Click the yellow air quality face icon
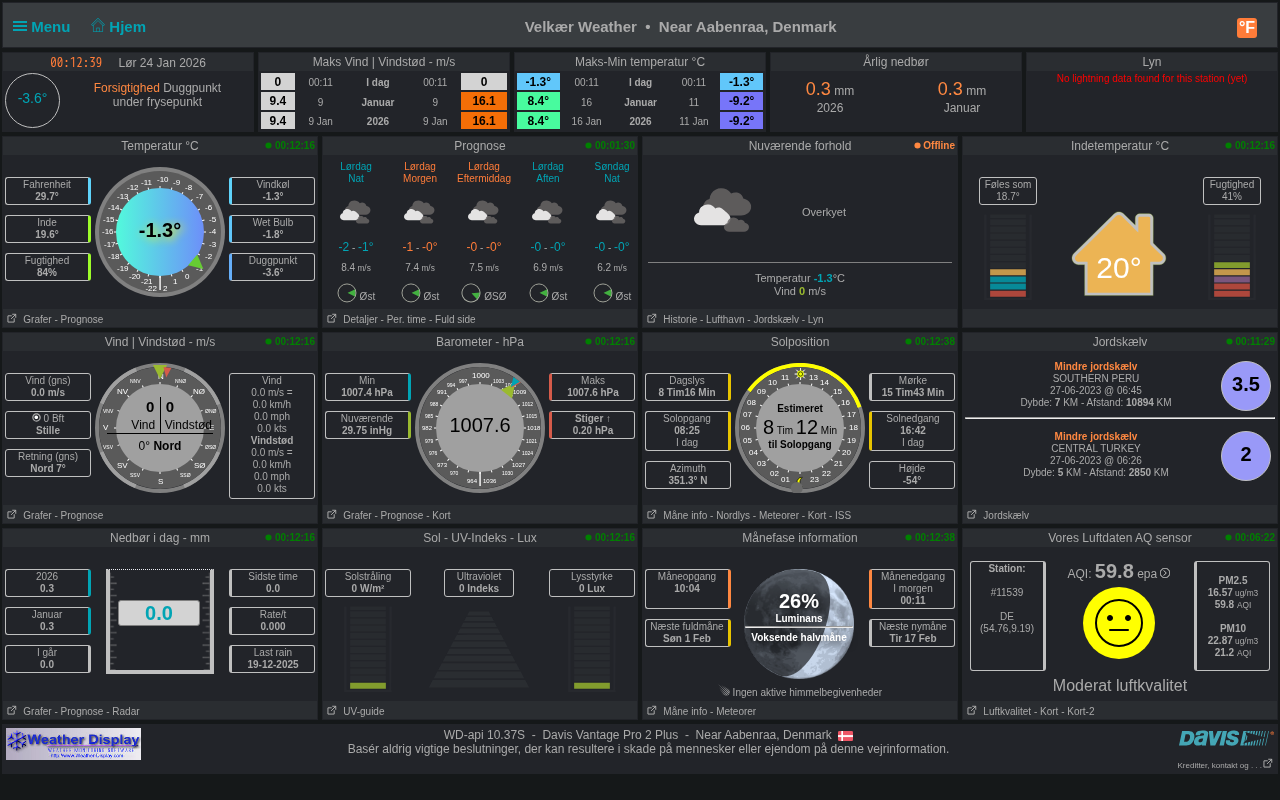Screen dimensions: 1280x800 click(x=1118, y=623)
